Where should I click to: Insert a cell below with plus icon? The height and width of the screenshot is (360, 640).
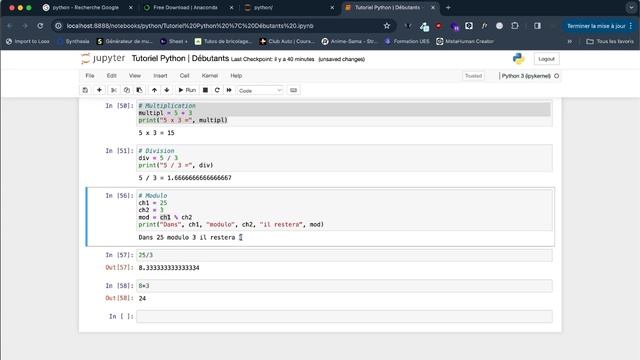(99, 90)
